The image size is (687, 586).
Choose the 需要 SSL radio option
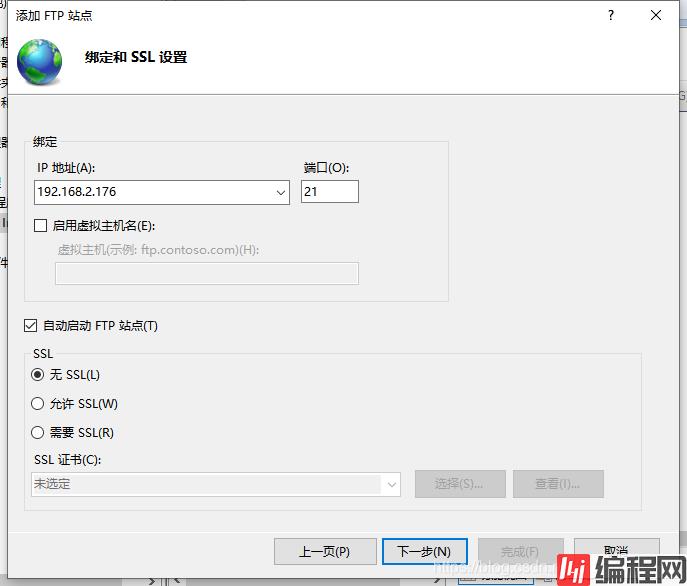tap(38, 433)
